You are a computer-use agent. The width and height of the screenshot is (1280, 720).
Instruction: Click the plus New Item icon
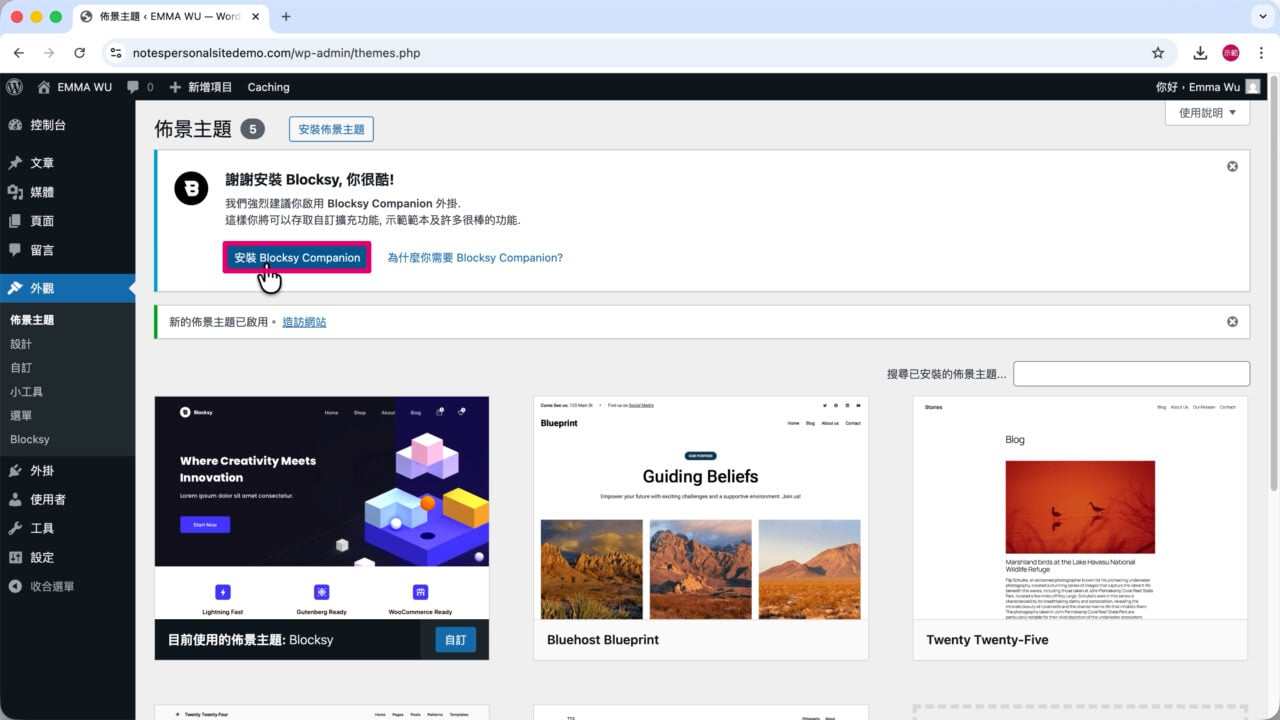[x=175, y=87]
